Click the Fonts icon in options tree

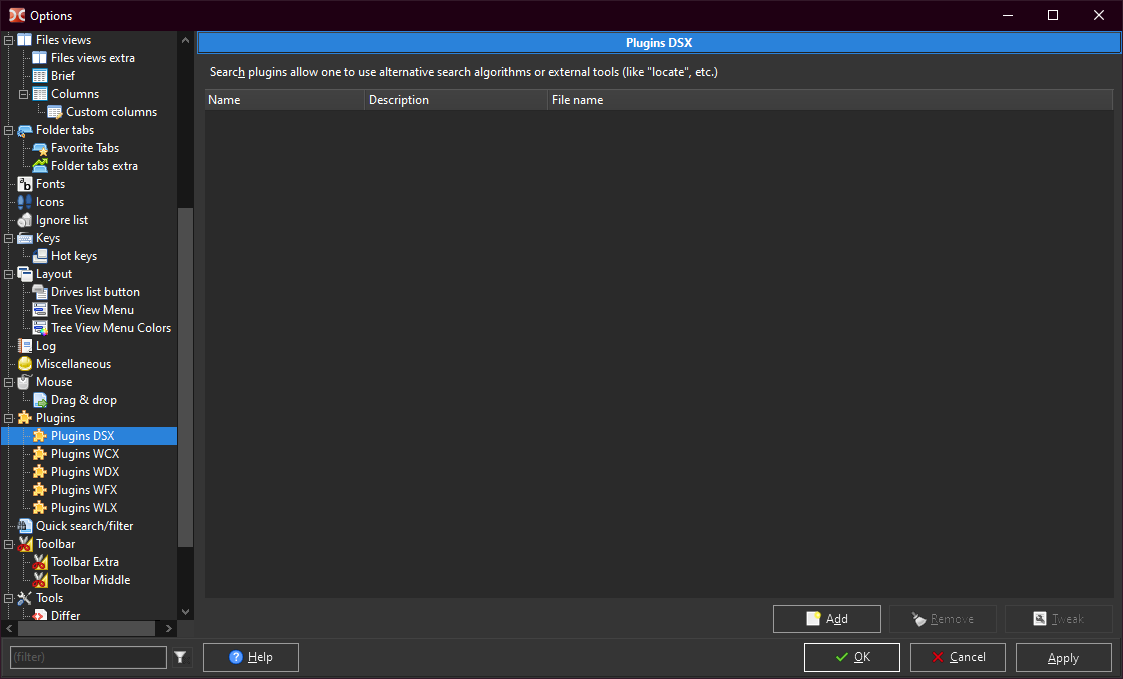(25, 184)
